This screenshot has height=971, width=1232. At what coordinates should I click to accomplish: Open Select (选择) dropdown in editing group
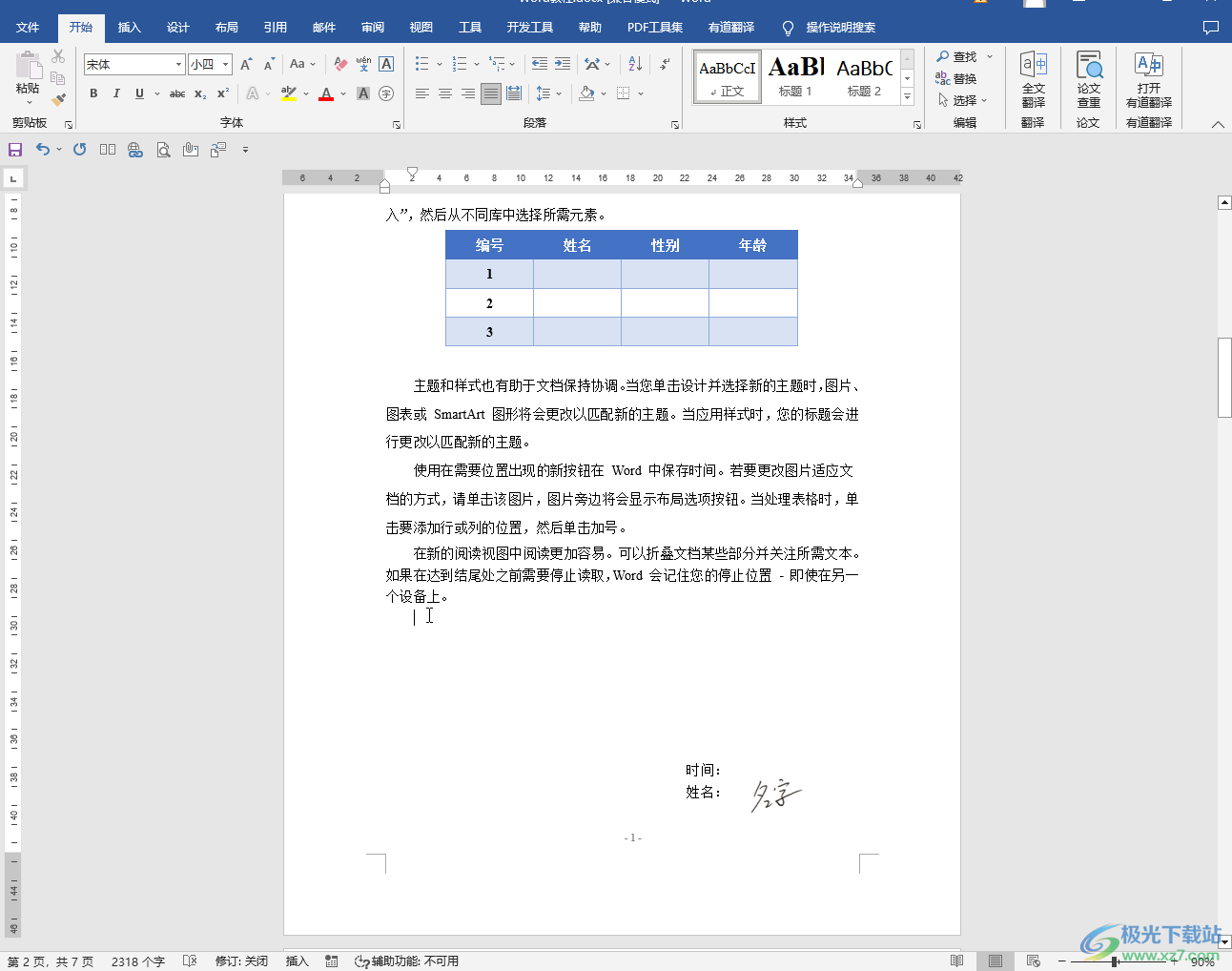[x=963, y=99]
